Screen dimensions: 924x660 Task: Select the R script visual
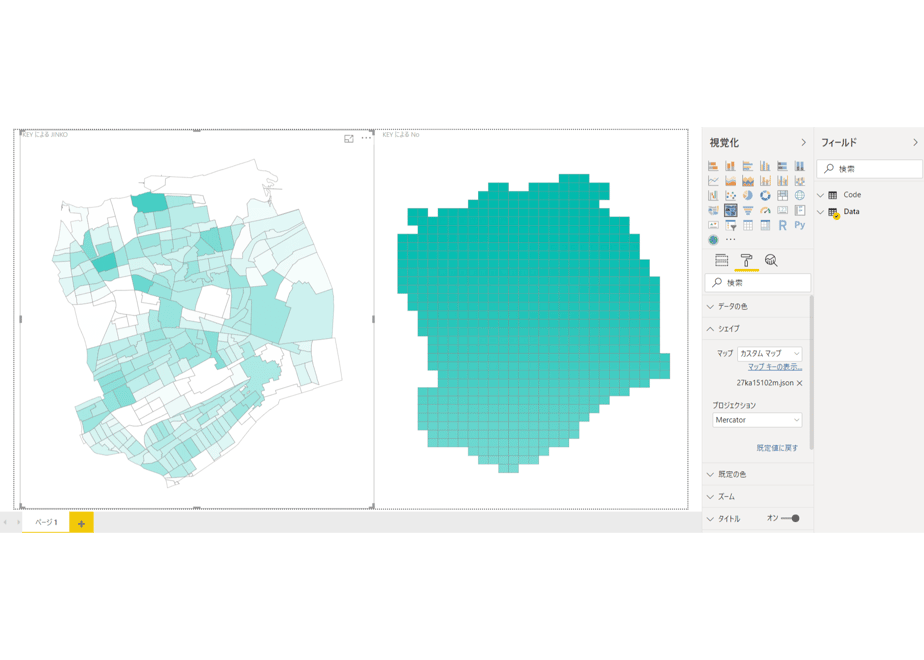coord(782,225)
